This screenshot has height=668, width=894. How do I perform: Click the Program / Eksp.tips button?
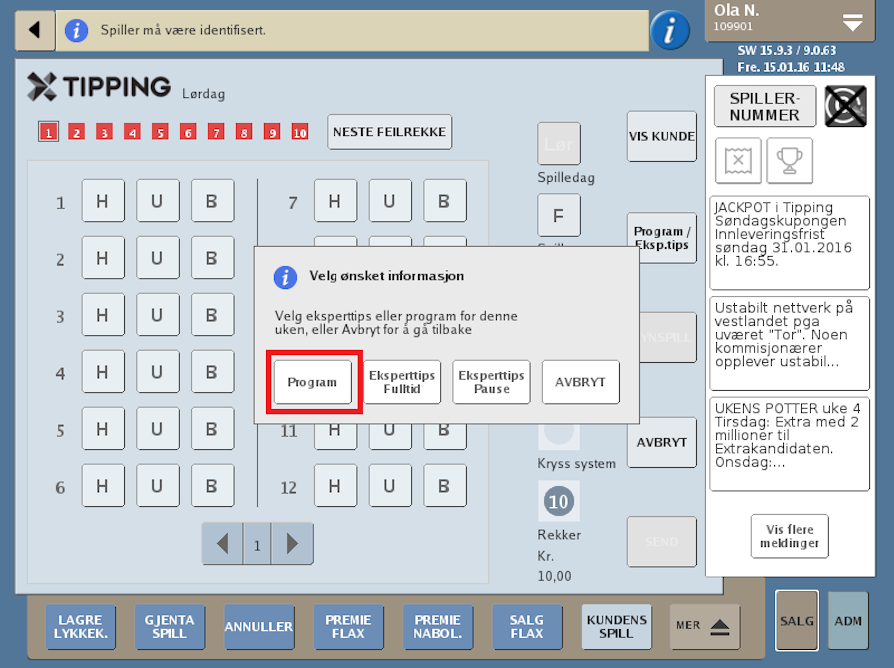tap(661, 238)
